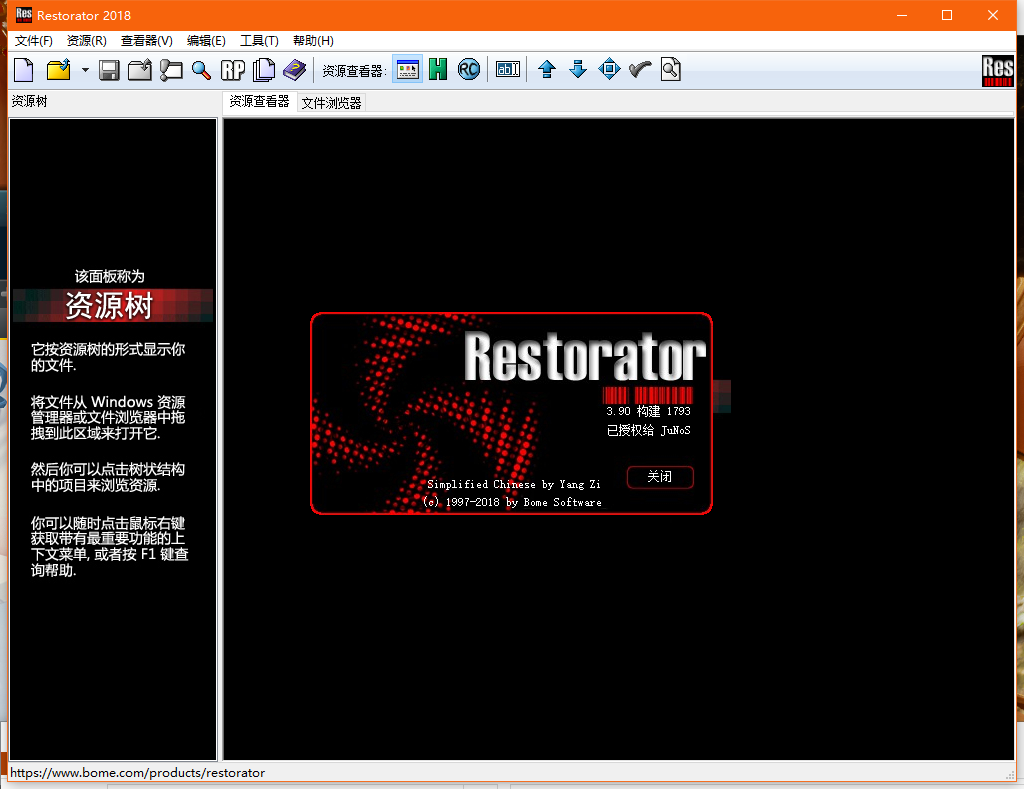Click the blue up arrow icon
Image resolution: width=1024 pixels, height=789 pixels.
pyautogui.click(x=547, y=70)
